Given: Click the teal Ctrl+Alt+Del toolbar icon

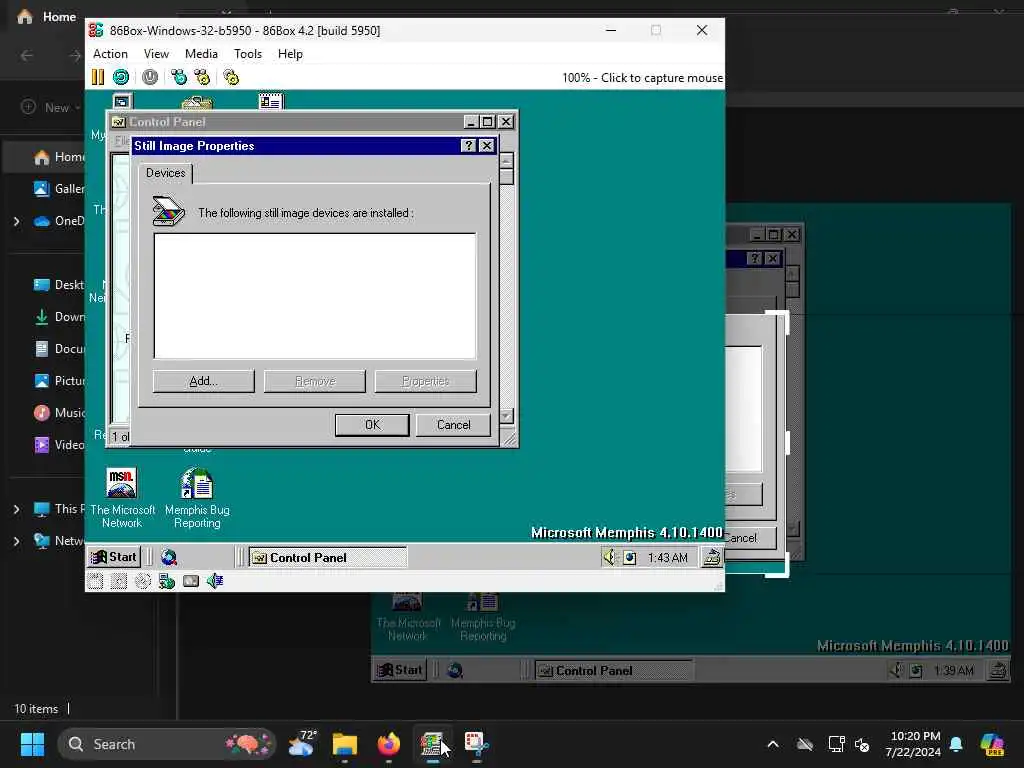Looking at the screenshot, I should point(178,77).
